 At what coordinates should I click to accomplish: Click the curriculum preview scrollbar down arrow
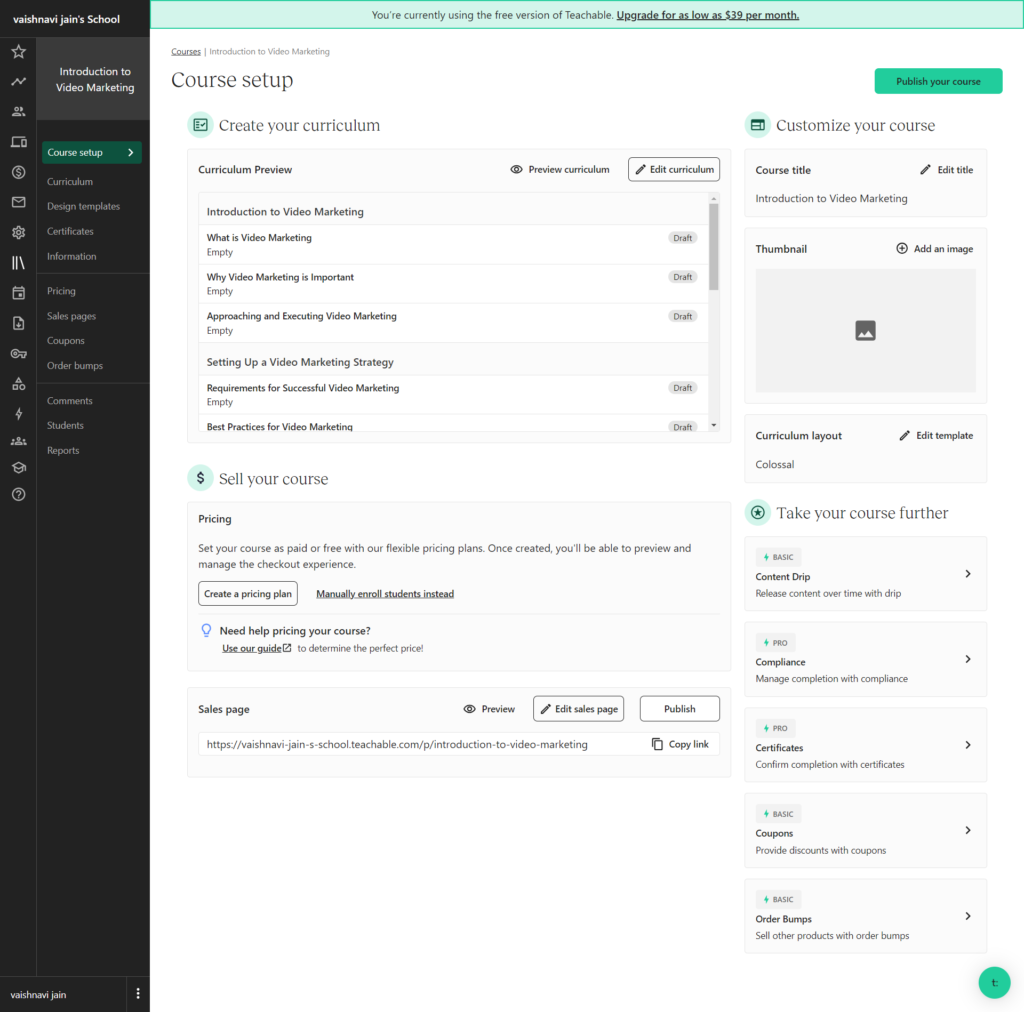click(713, 426)
